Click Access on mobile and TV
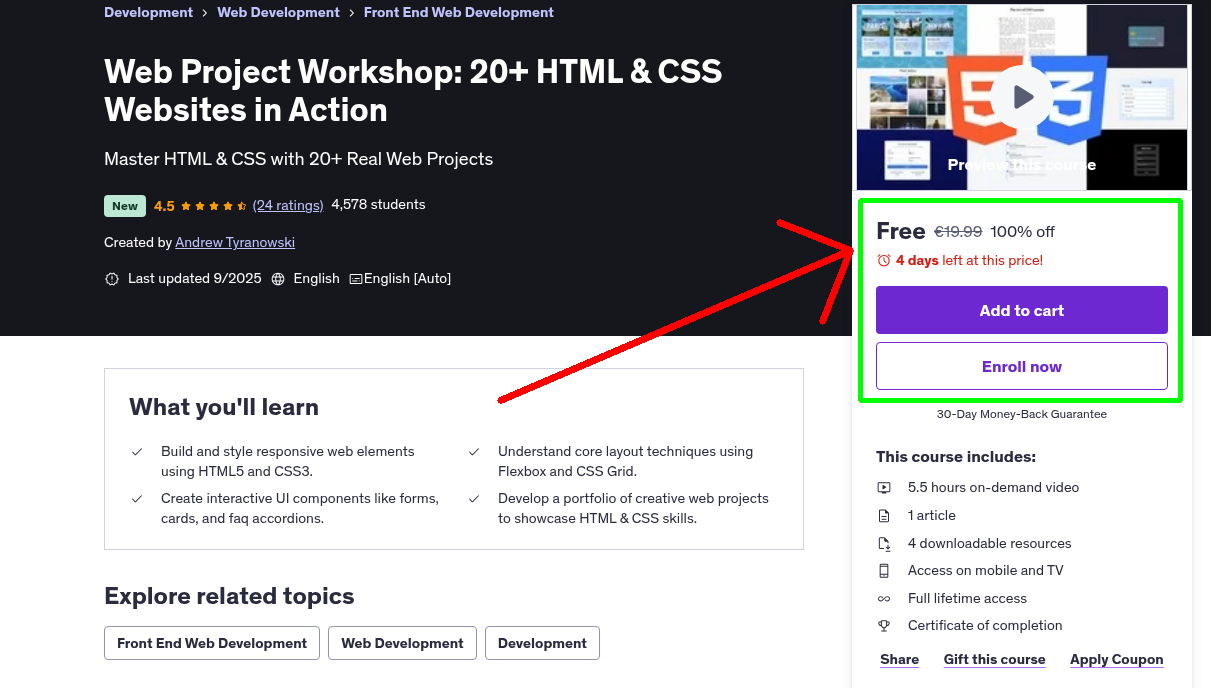This screenshot has height=688, width=1211. click(986, 570)
